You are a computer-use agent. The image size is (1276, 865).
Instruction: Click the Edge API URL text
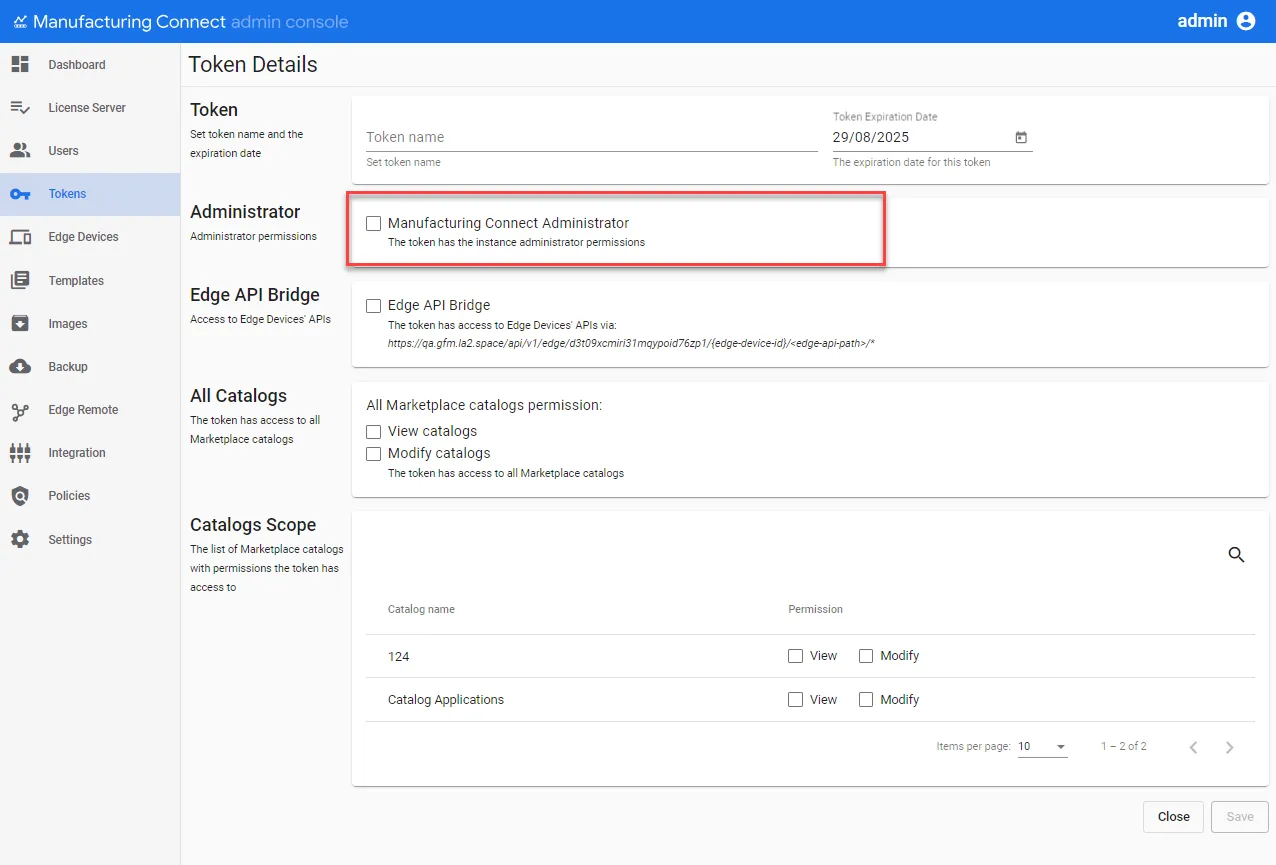632,343
